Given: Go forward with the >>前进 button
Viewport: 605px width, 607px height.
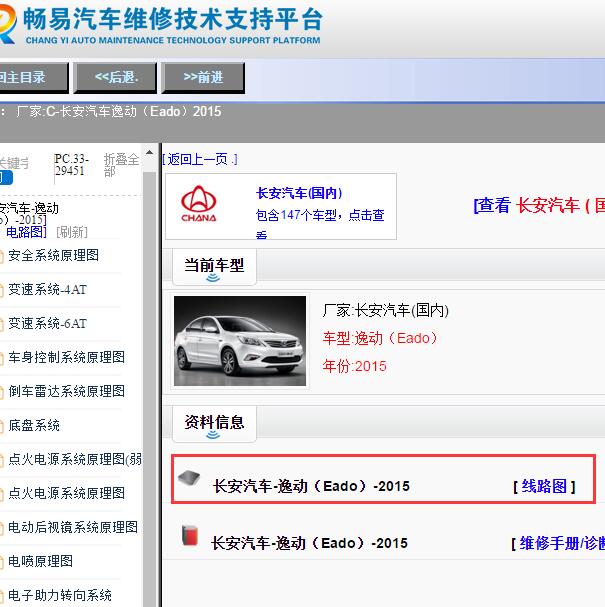Looking at the screenshot, I should pyautogui.click(x=203, y=77).
